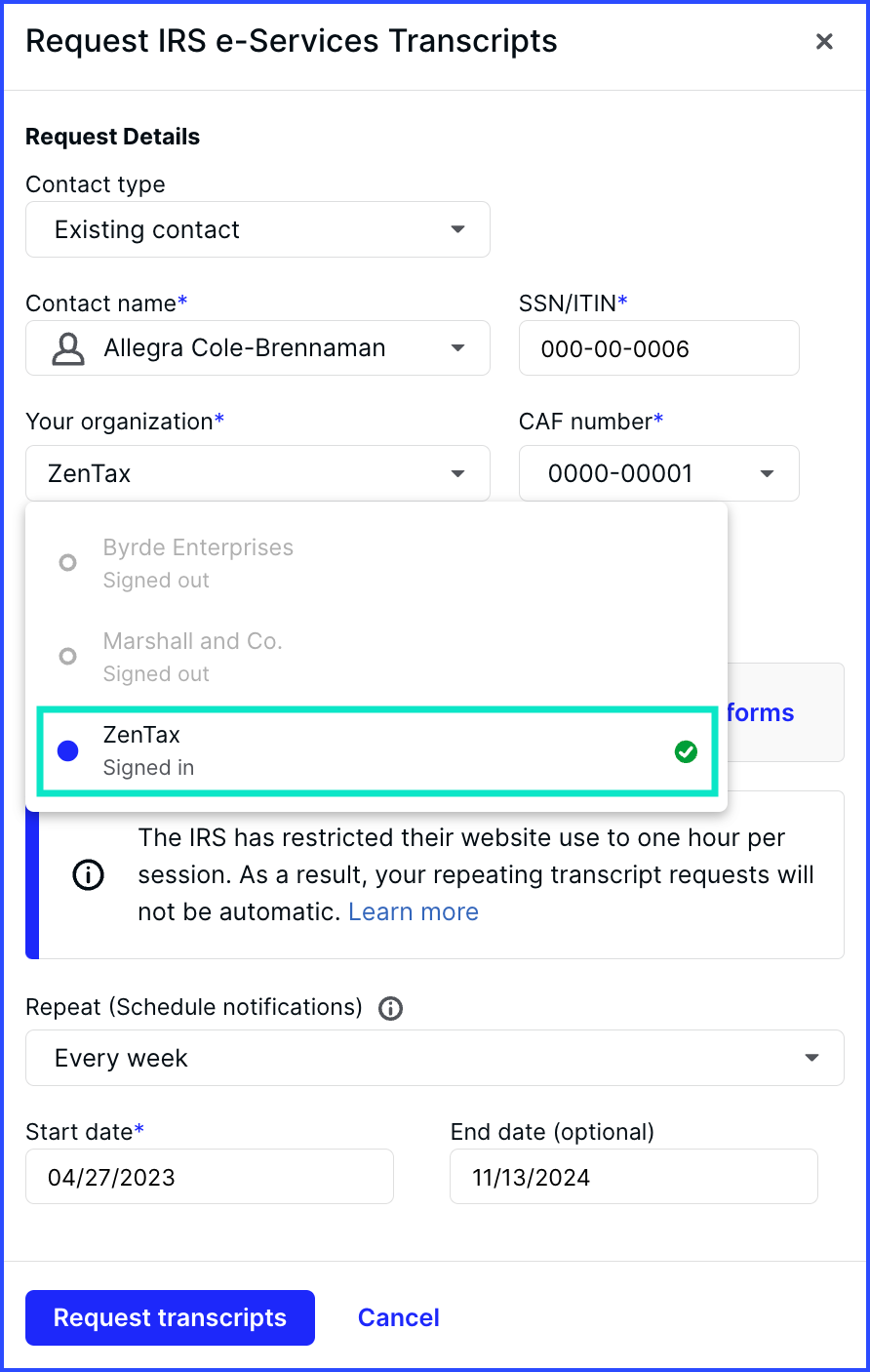Expand the Every week repeat dropdown
Image resolution: width=870 pixels, height=1372 pixels.
(x=435, y=1058)
